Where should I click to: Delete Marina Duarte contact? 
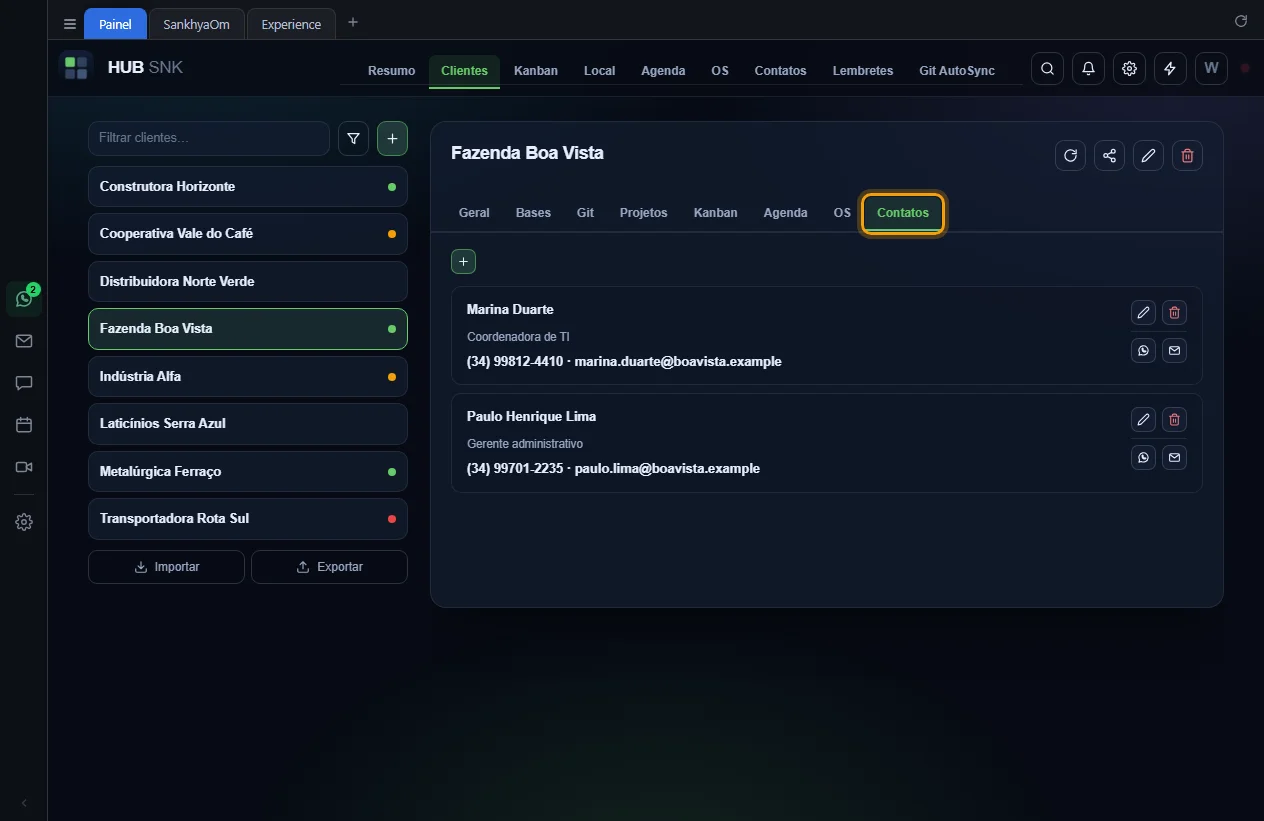pos(1174,313)
